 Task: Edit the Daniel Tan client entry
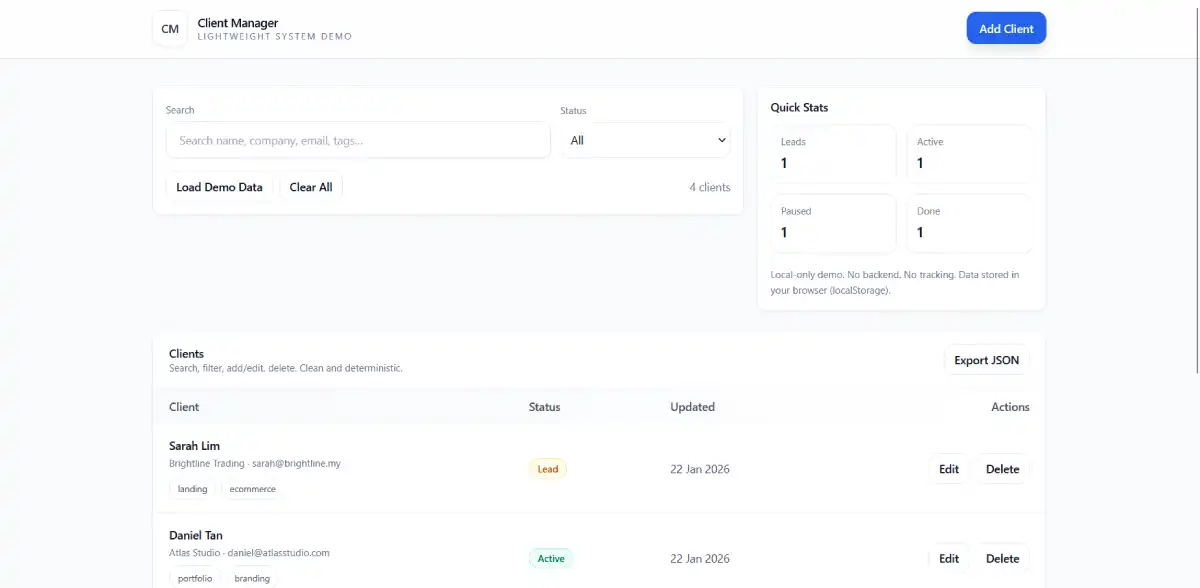tap(948, 558)
